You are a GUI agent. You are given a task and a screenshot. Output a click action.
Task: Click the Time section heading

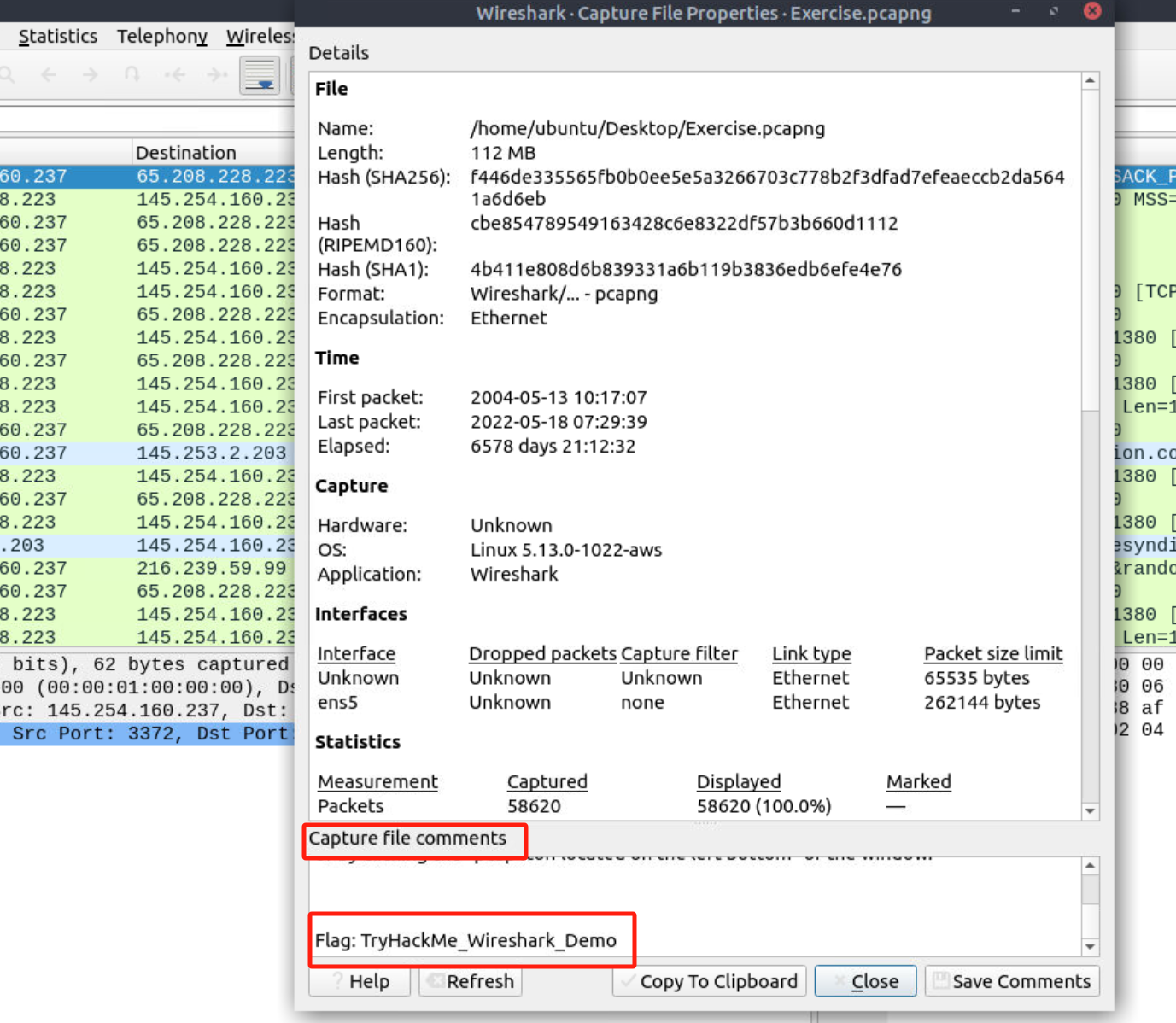tap(336, 358)
